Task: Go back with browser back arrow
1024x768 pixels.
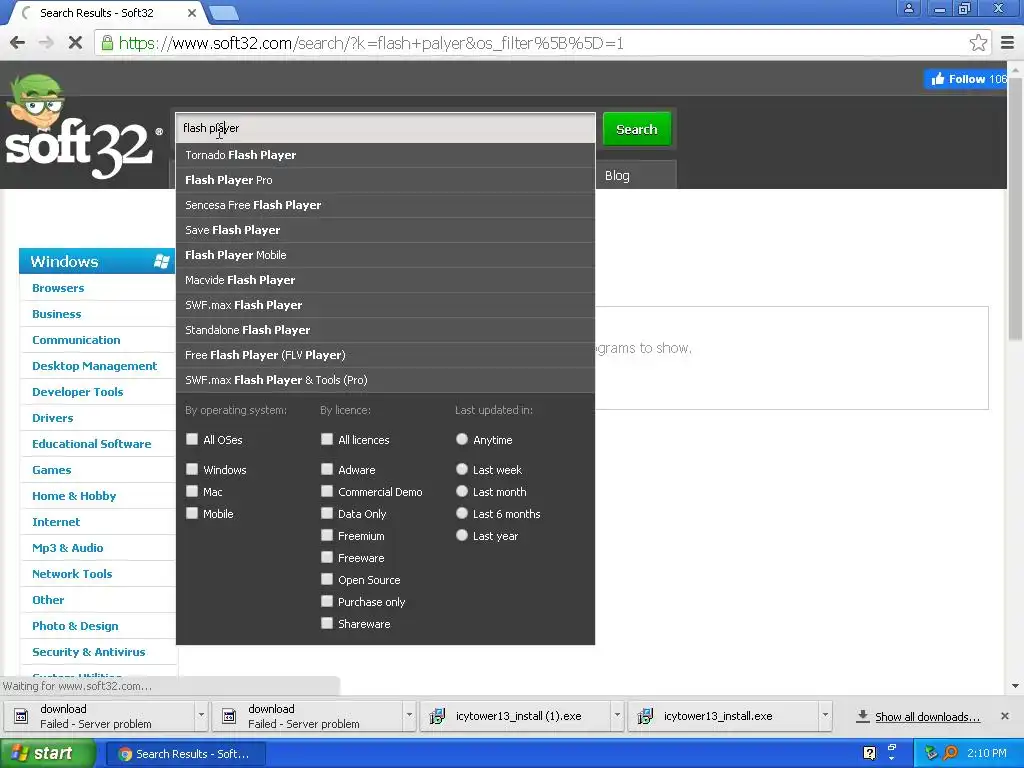Action: click(x=18, y=43)
